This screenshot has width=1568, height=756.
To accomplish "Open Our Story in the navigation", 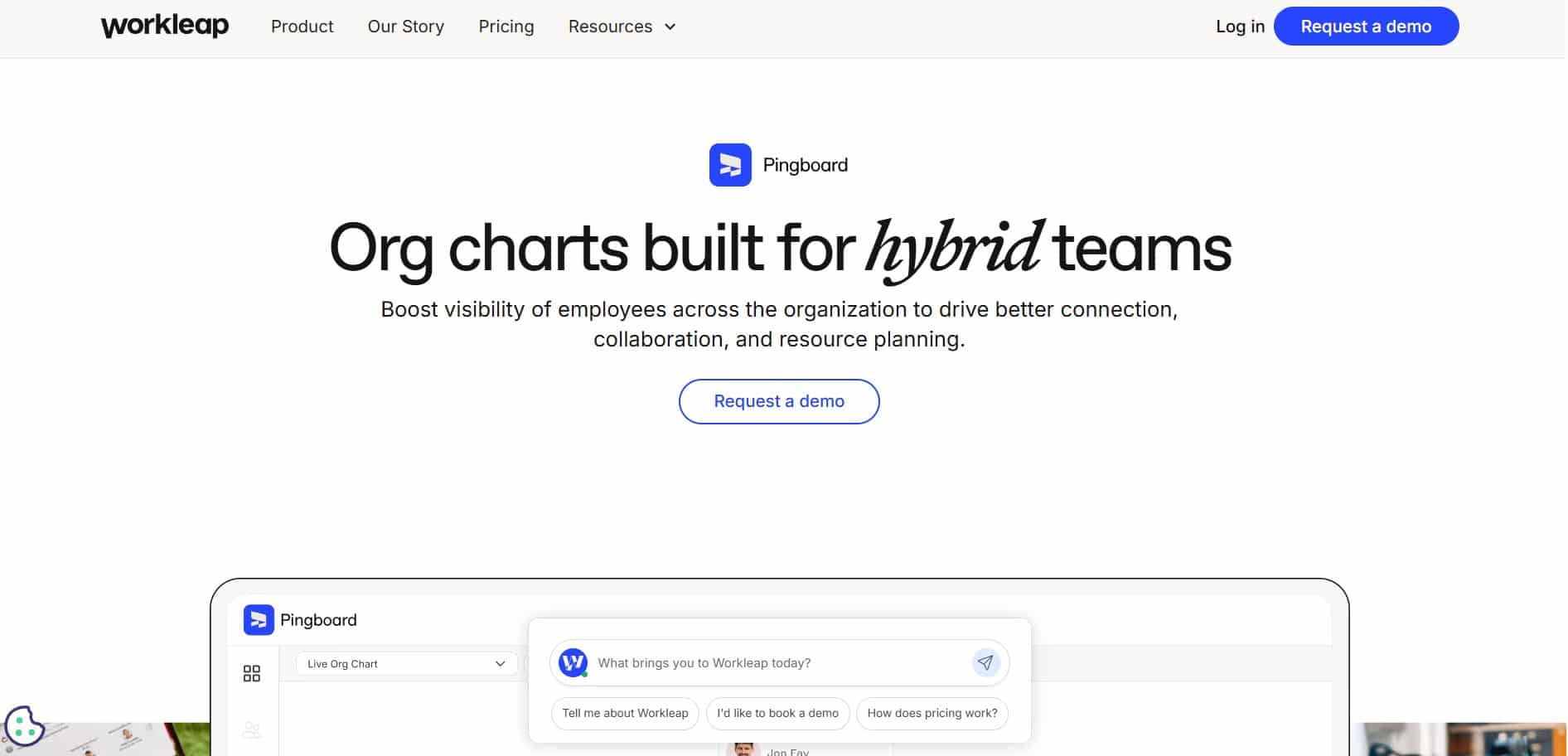I will [x=406, y=27].
